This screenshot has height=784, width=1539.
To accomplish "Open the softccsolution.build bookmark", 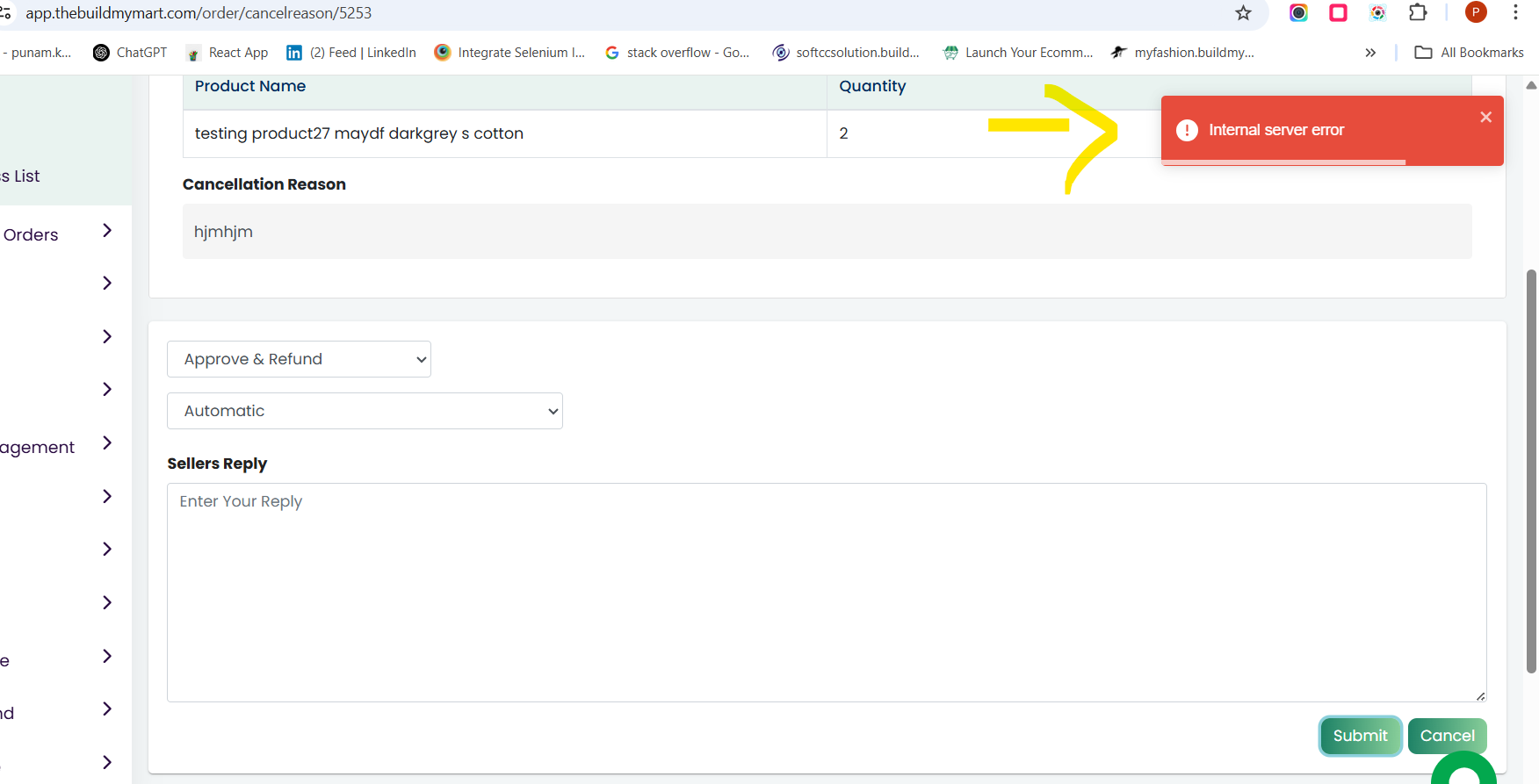I will 846,53.
